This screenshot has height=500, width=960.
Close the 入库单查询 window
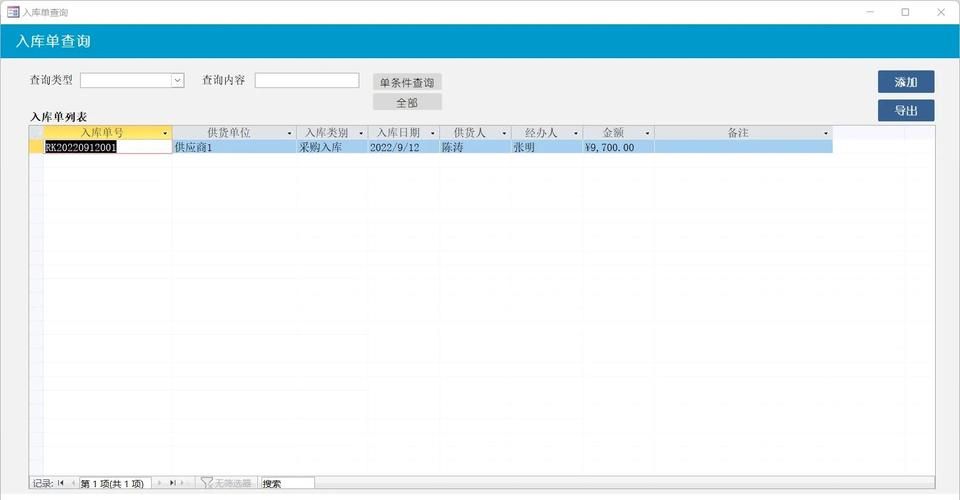[941, 12]
